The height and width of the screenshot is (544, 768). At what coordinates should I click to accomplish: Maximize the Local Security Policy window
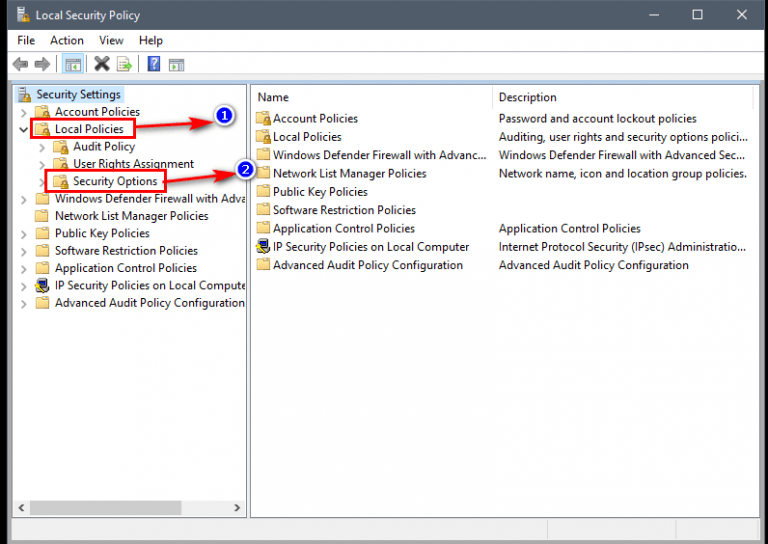coord(697,15)
